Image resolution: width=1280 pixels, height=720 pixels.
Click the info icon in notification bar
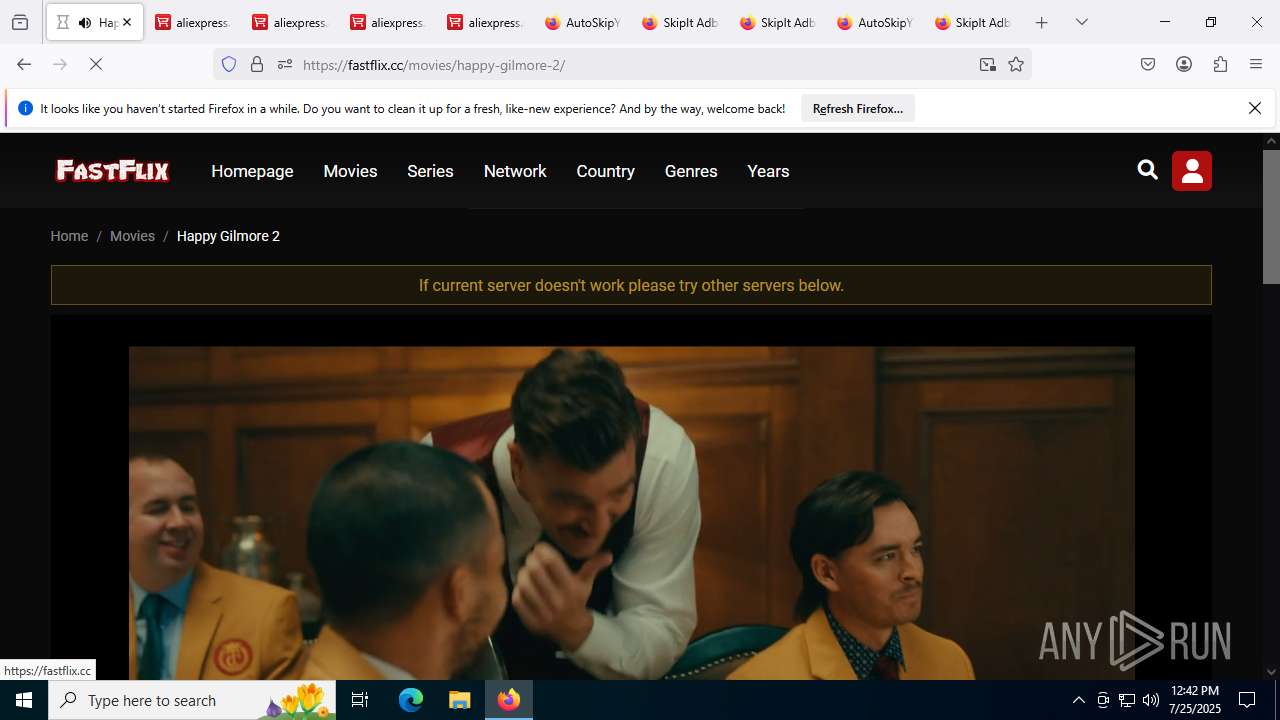[x=26, y=108]
